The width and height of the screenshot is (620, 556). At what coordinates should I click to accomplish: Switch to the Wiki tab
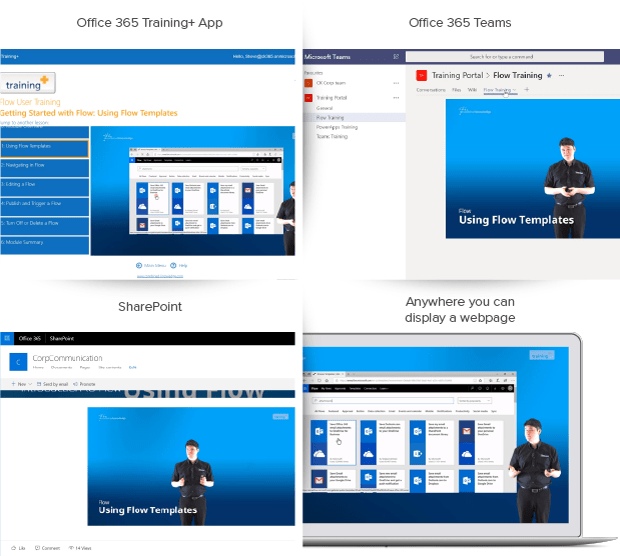pyautogui.click(x=472, y=90)
